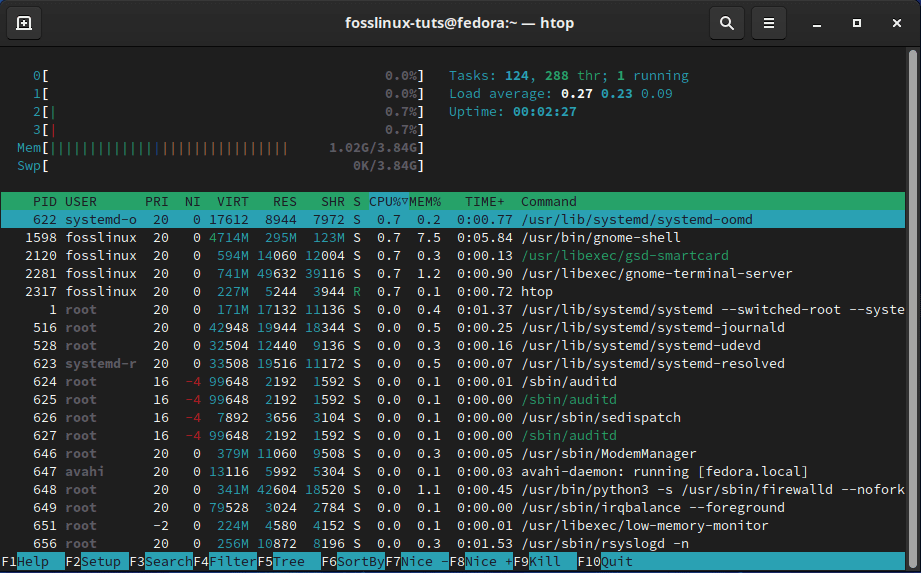
Task: Open a new terminal tab icon
Action: [x=24, y=23]
